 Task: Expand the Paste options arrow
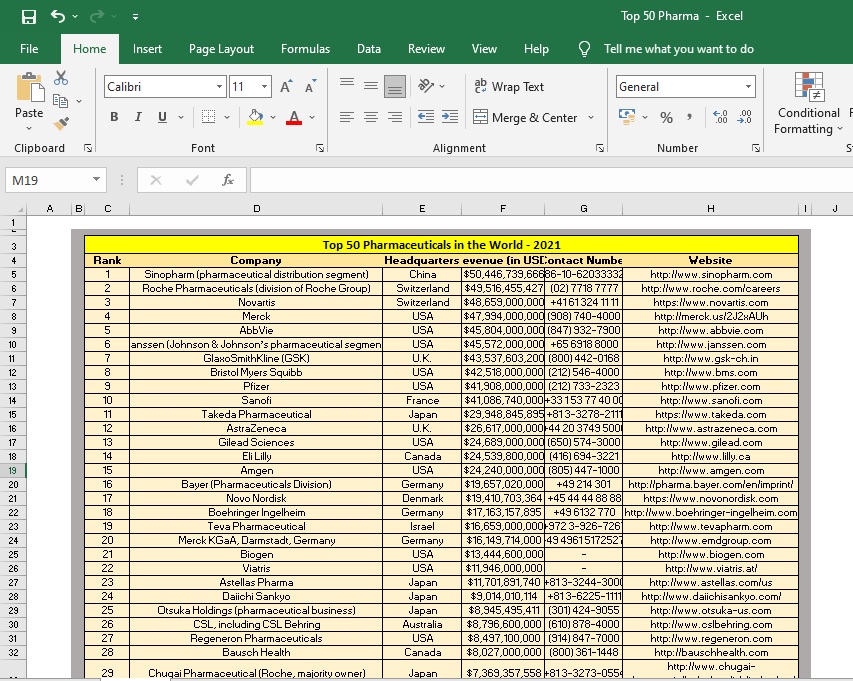click(29, 128)
